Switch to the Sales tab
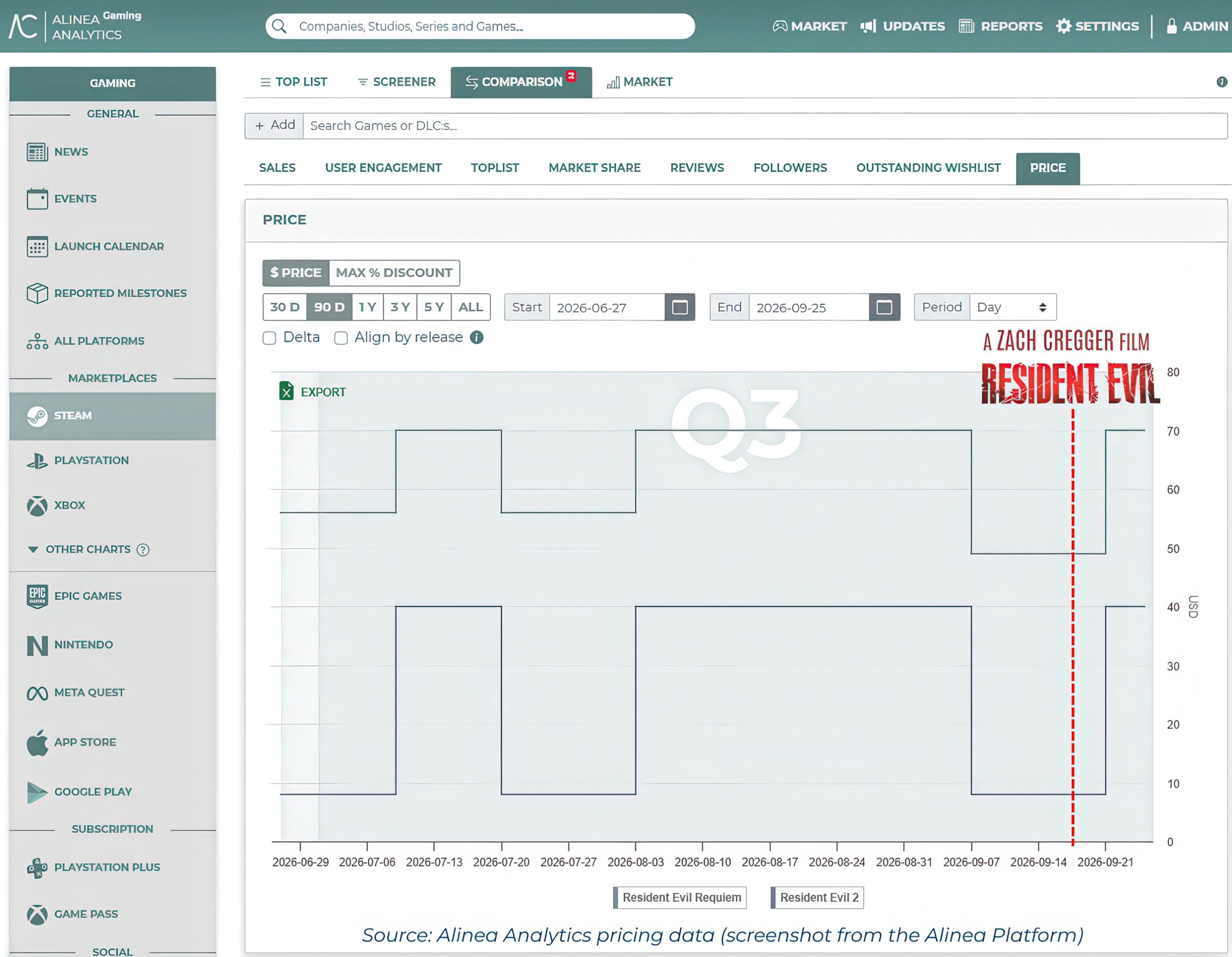The width and height of the screenshot is (1232, 957). click(278, 168)
